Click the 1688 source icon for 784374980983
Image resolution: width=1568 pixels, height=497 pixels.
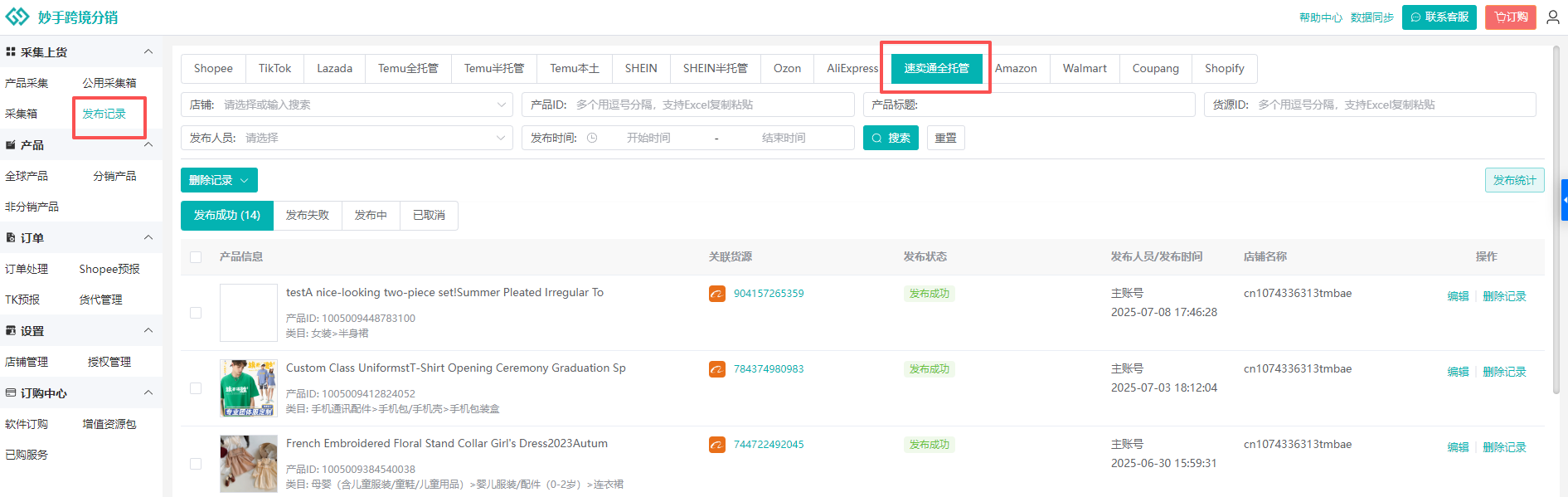(x=717, y=369)
